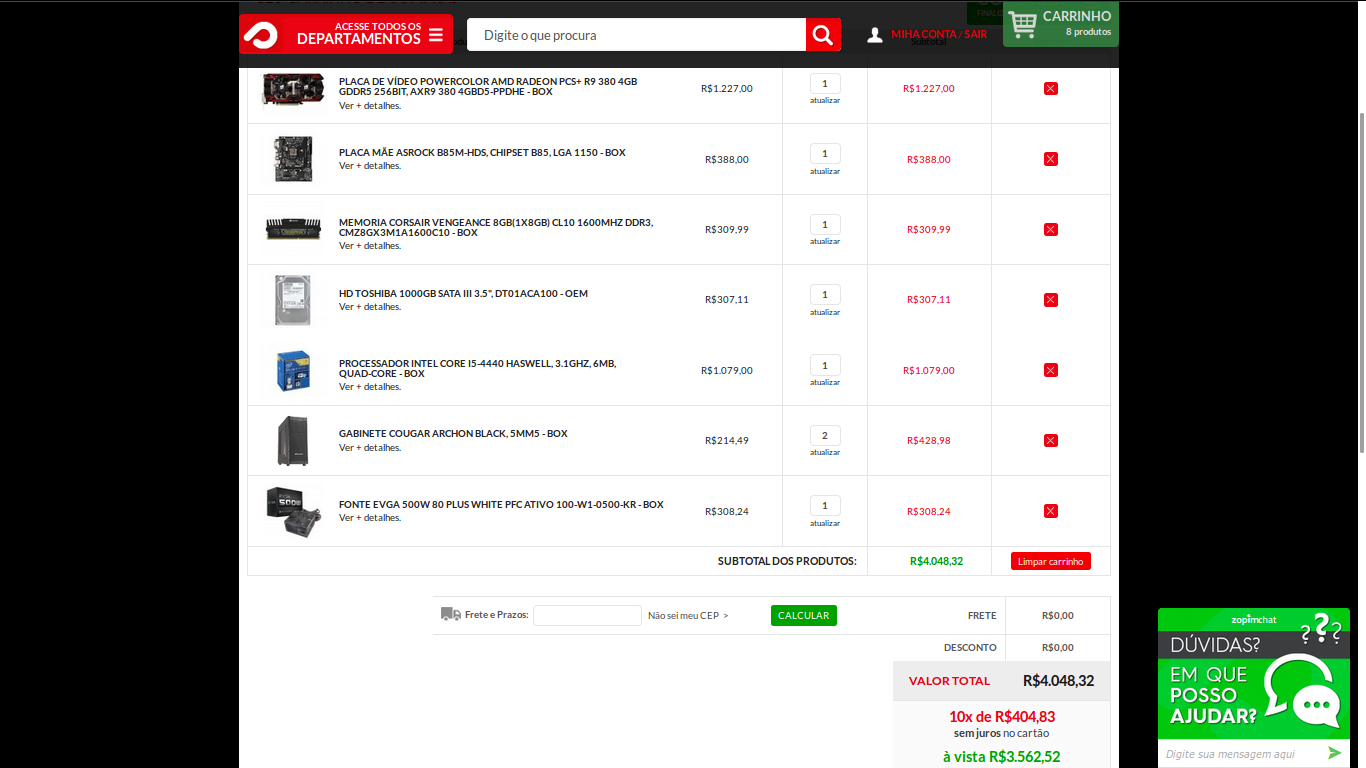Open Ver + detalhes for EVGA power supply
The height and width of the screenshot is (768, 1366).
370,517
